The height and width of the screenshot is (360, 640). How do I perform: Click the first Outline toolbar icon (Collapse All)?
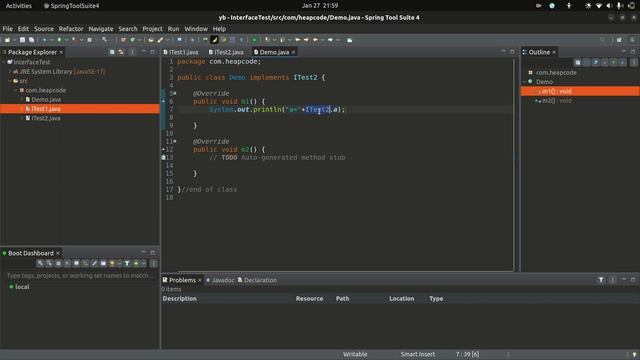click(578, 62)
